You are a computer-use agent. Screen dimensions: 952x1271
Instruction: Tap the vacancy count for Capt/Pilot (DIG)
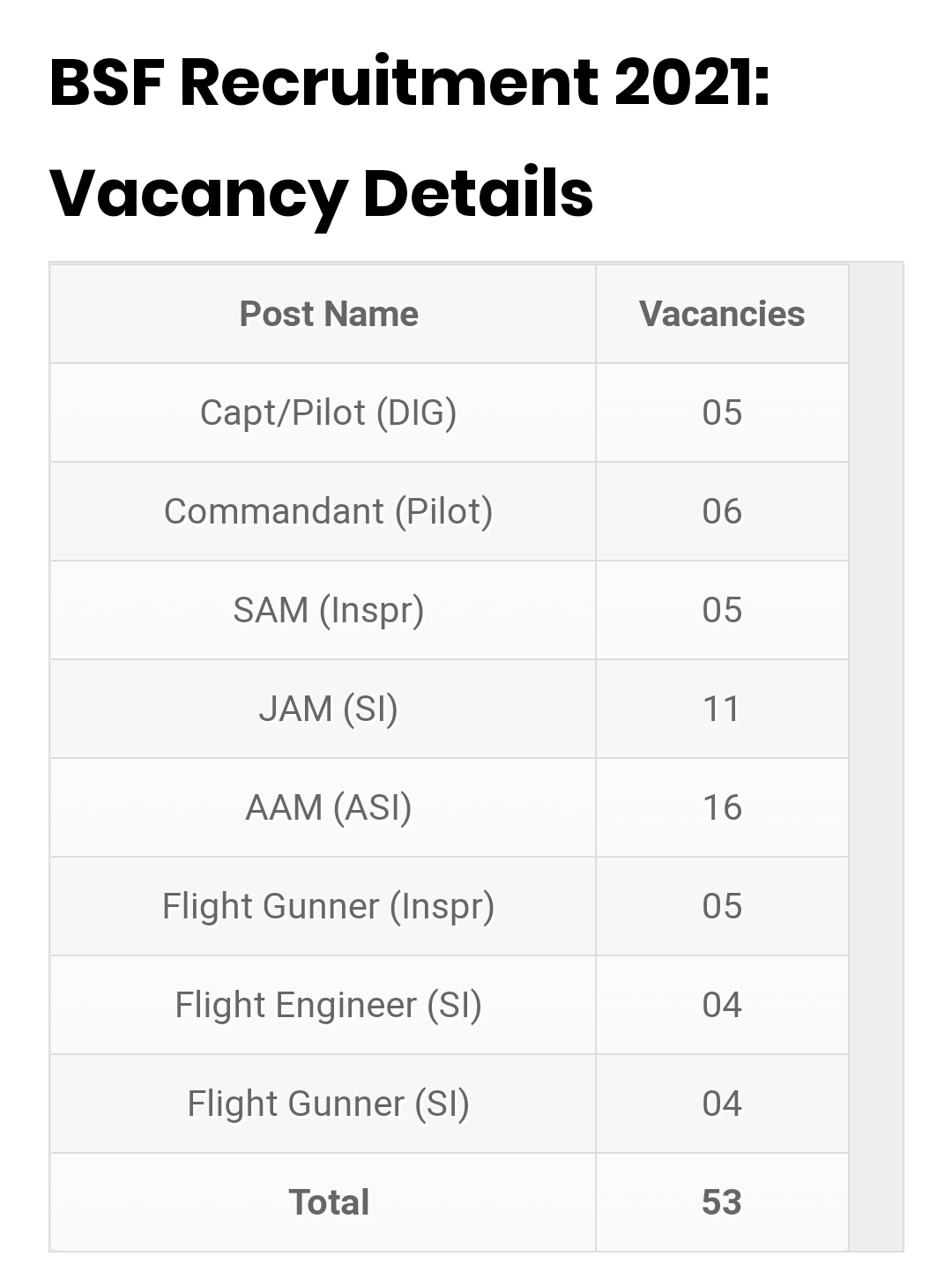pos(722,413)
